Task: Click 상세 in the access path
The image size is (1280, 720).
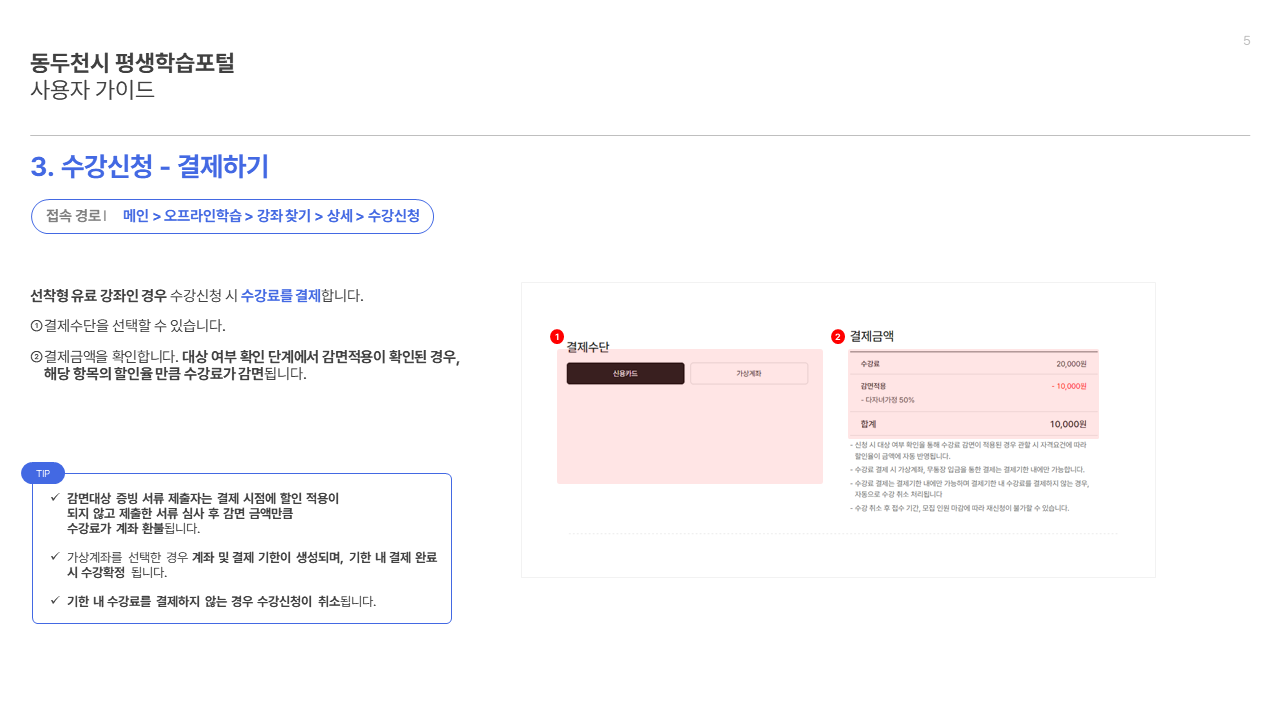Action: (340, 216)
